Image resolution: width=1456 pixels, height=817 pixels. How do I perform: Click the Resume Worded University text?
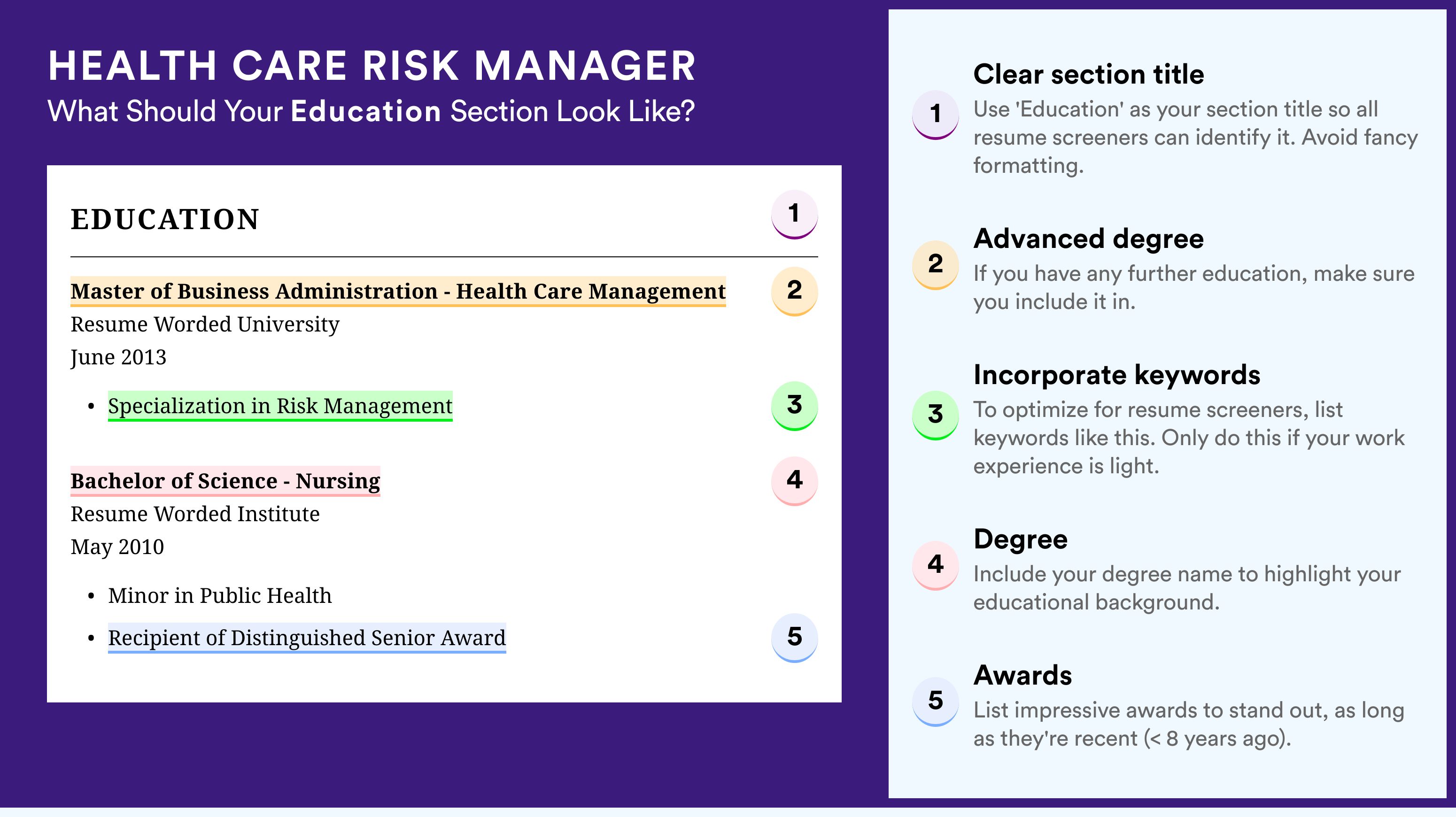(205, 324)
